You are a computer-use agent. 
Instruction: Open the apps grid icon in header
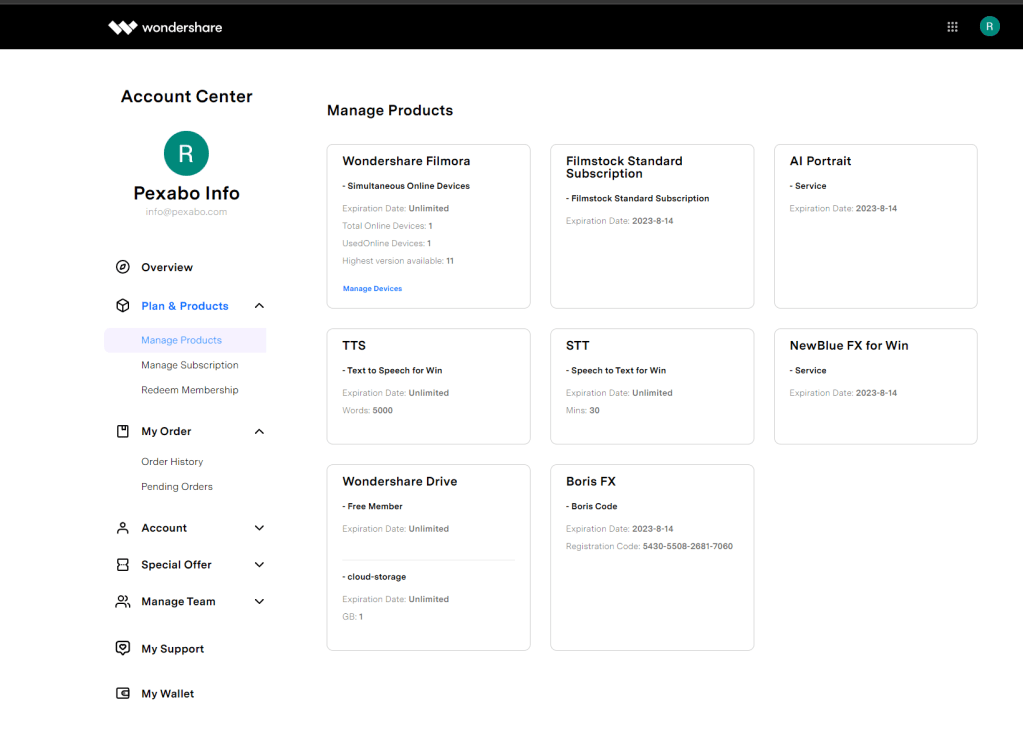tap(953, 27)
